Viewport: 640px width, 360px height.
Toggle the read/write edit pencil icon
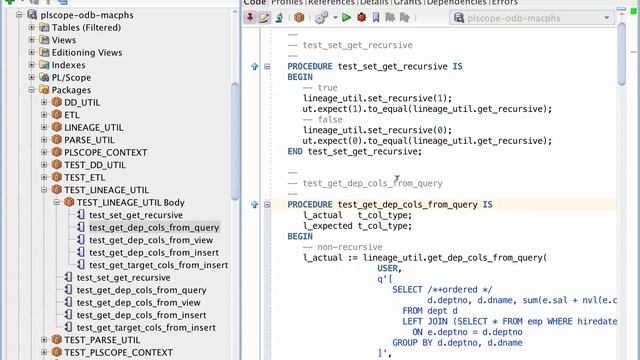tap(264, 18)
